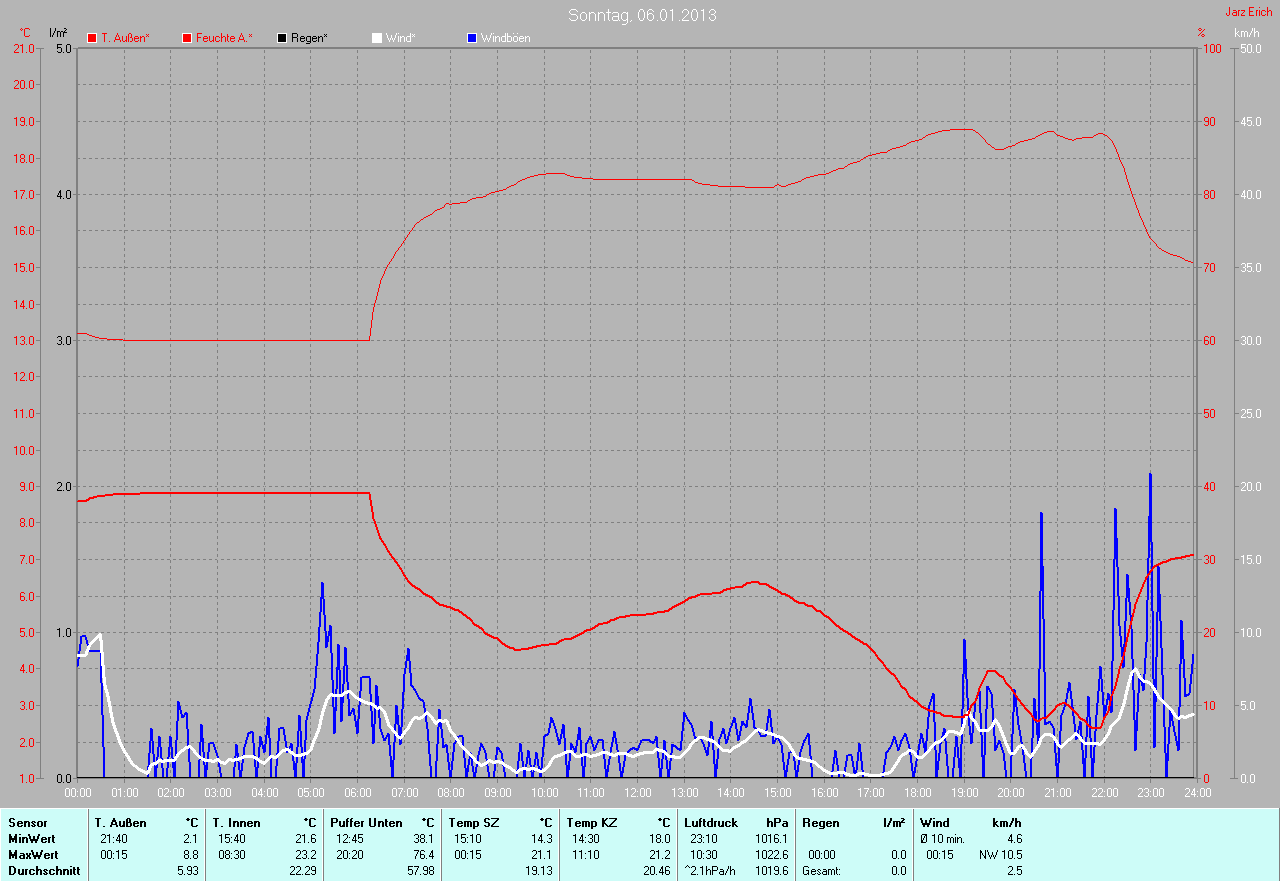Screen dimensions: 1280x881
Task: Click the 12:00 time axis label
Action: pos(637,793)
